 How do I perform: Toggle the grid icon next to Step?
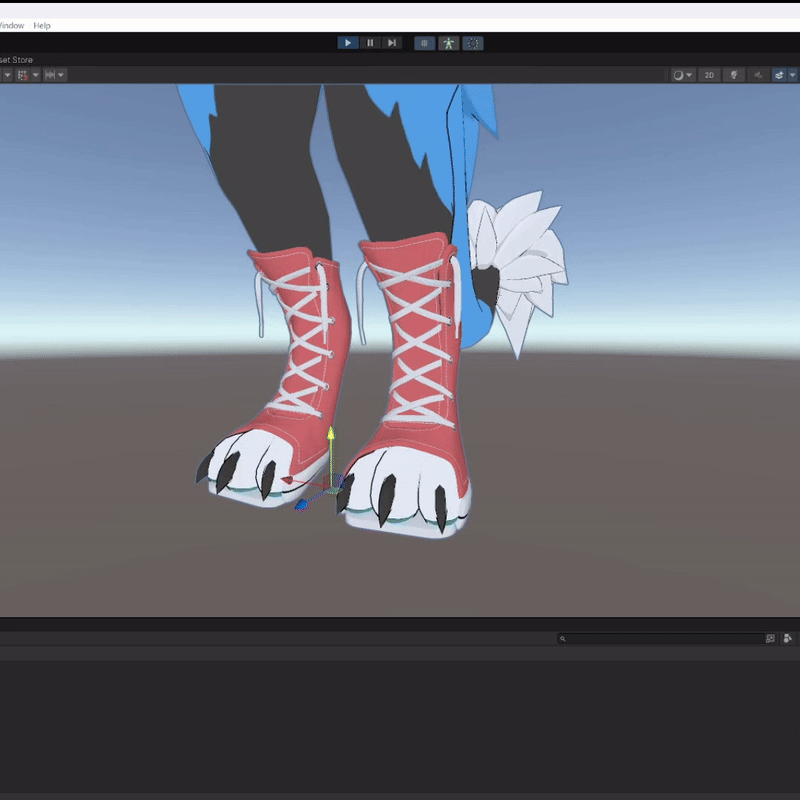tap(424, 43)
